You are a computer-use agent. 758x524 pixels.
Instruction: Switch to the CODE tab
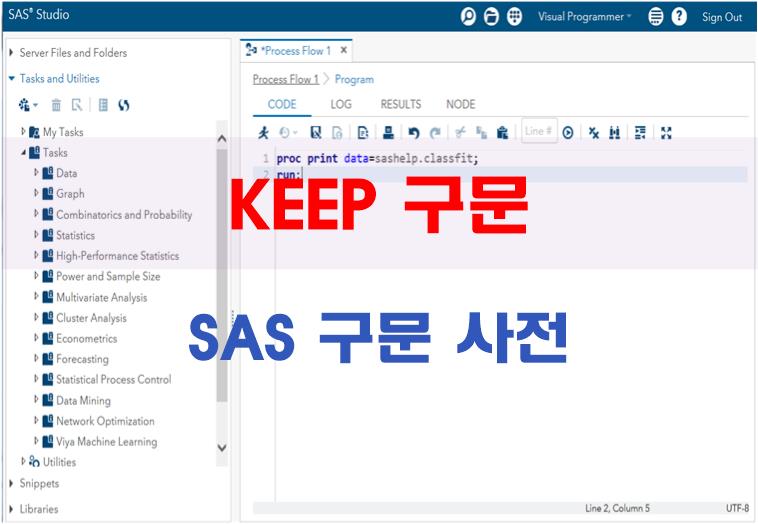(x=282, y=104)
